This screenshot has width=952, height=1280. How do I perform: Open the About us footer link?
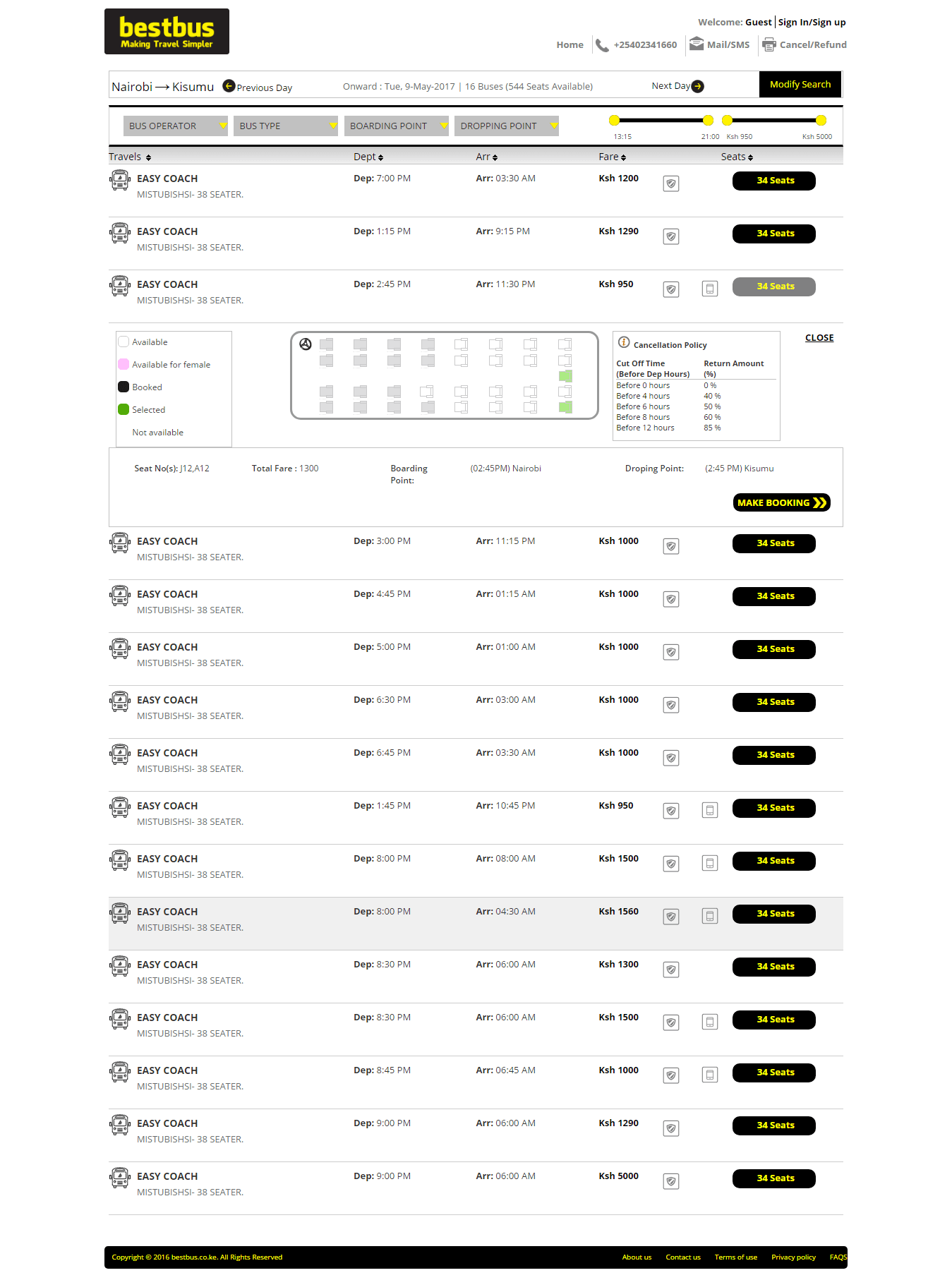pos(637,1257)
